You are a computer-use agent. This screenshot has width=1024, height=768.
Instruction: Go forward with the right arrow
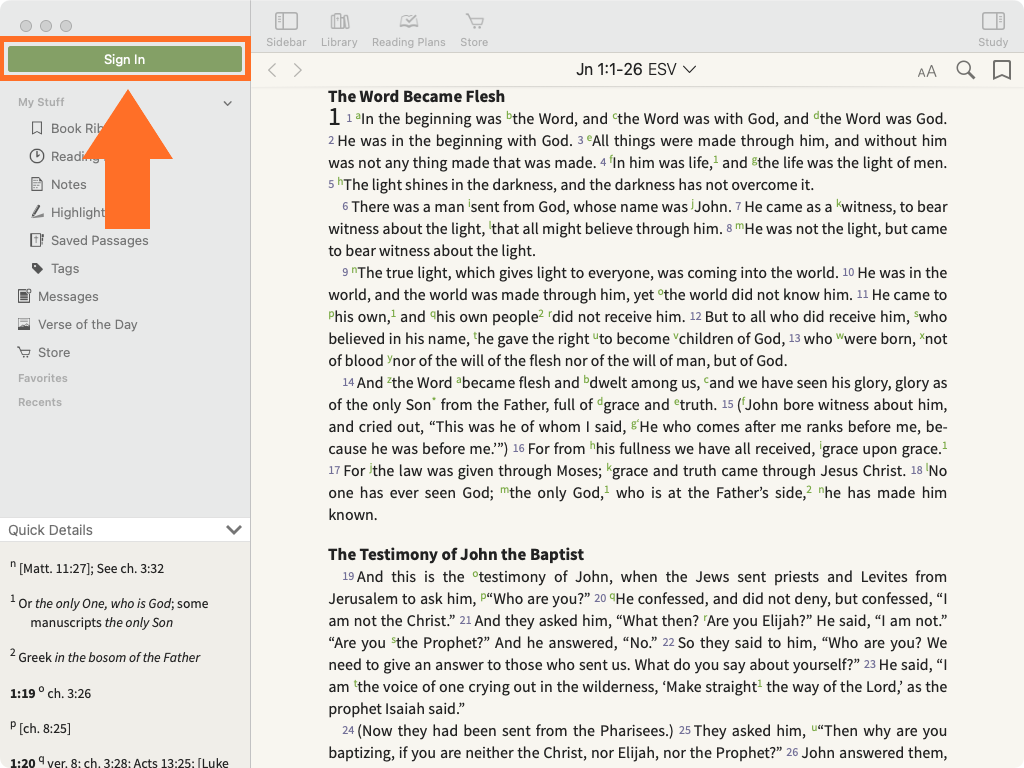[x=297, y=70]
